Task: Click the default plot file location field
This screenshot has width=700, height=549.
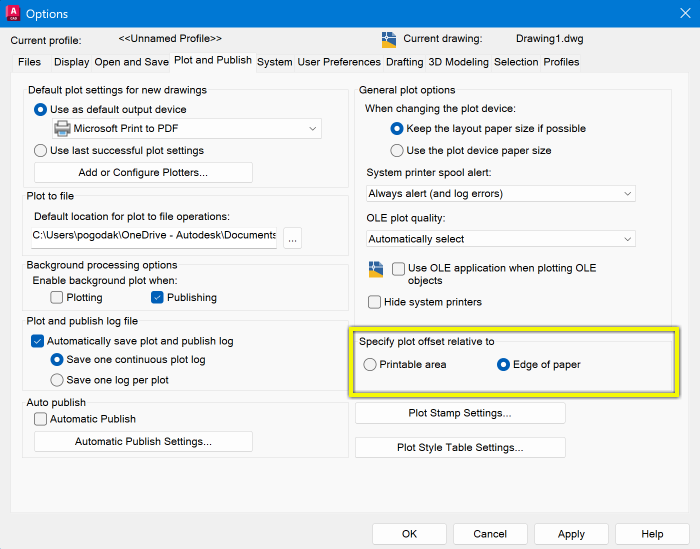Action: click(154, 237)
